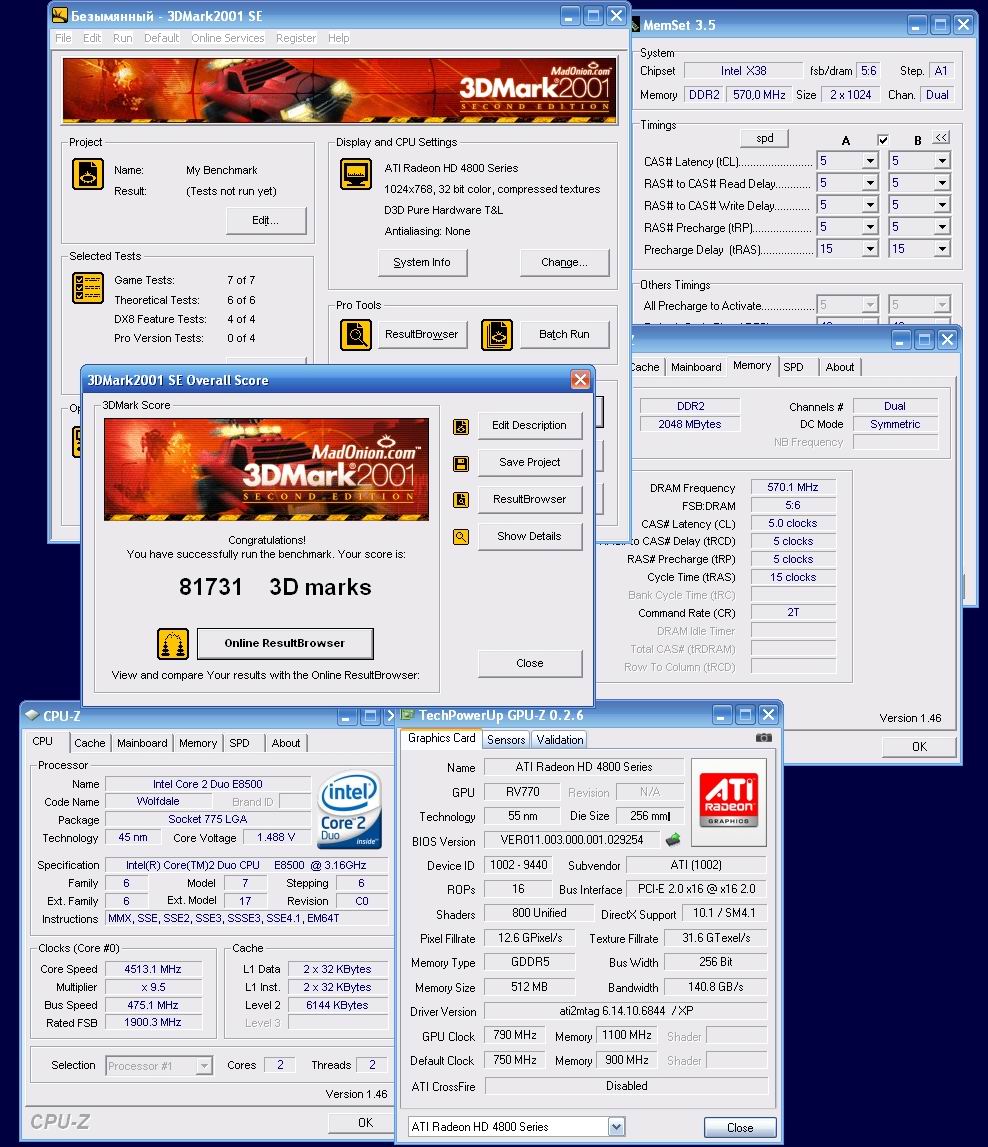
Task: Click the GPU-Z camera screenshot icon
Action: pyautogui.click(x=763, y=738)
